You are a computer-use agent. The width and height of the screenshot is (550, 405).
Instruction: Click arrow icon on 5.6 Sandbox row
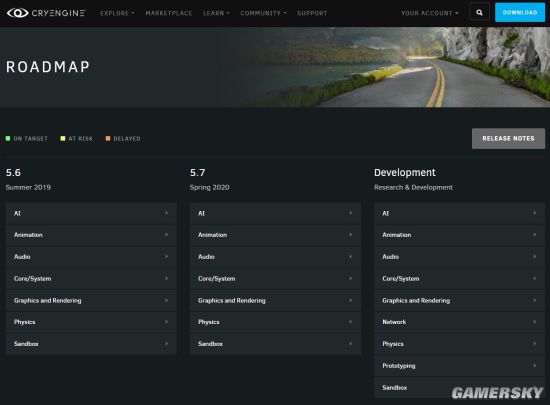pyautogui.click(x=166, y=344)
